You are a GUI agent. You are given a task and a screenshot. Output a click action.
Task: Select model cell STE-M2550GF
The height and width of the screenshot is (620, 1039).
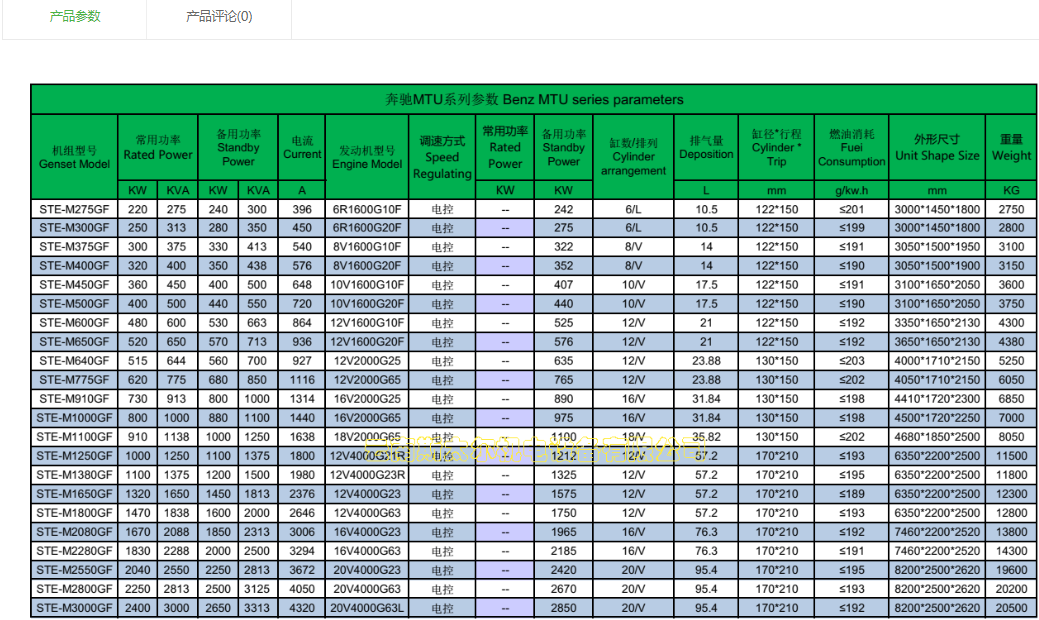(74, 570)
